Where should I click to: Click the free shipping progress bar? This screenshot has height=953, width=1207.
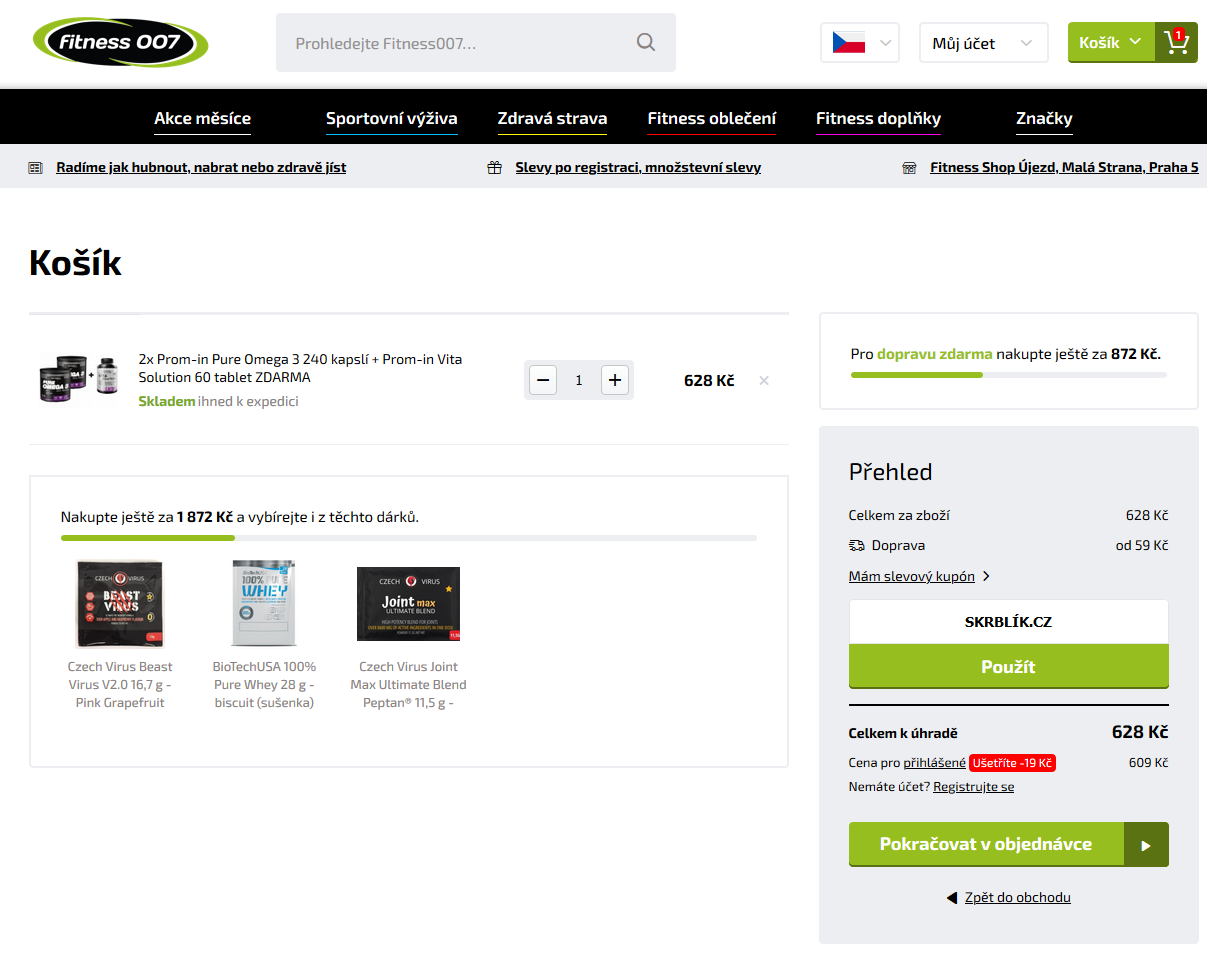[1008, 375]
